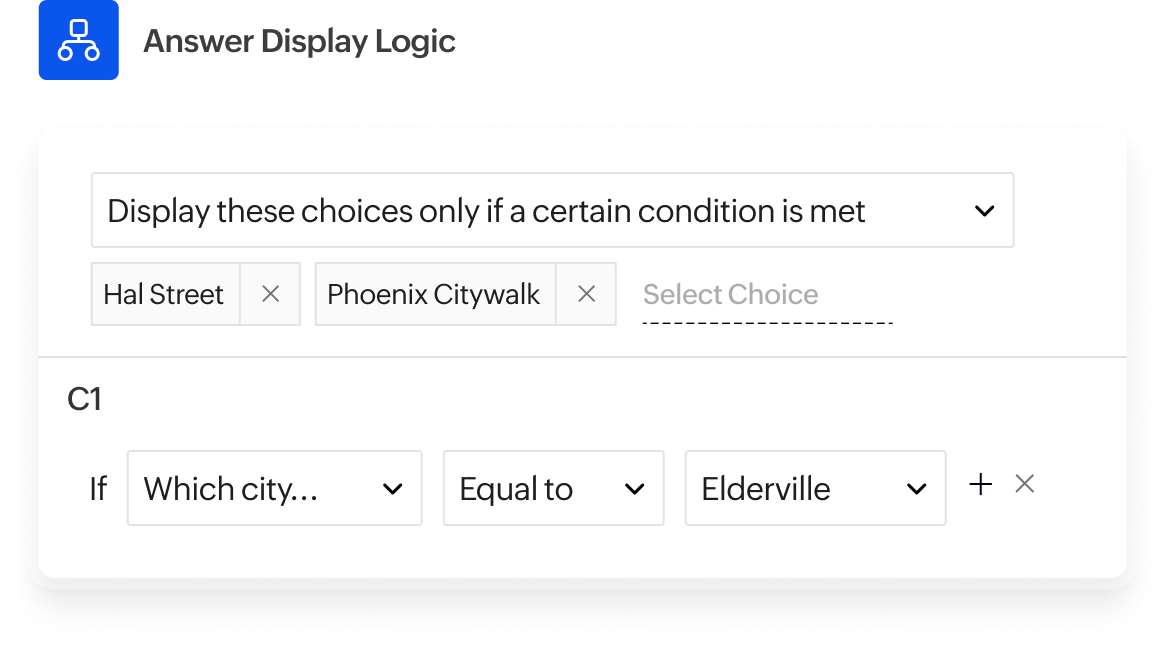Click the C1 condition label
The height and width of the screenshot is (645, 1166).
(x=85, y=400)
